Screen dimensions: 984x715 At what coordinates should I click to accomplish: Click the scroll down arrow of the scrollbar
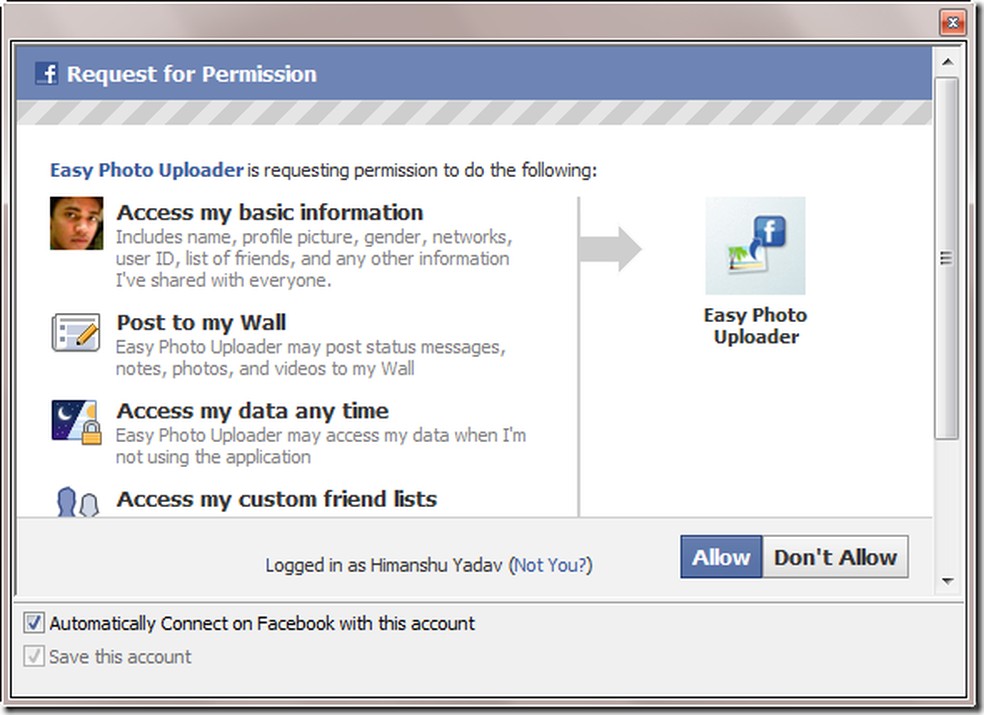tap(946, 580)
